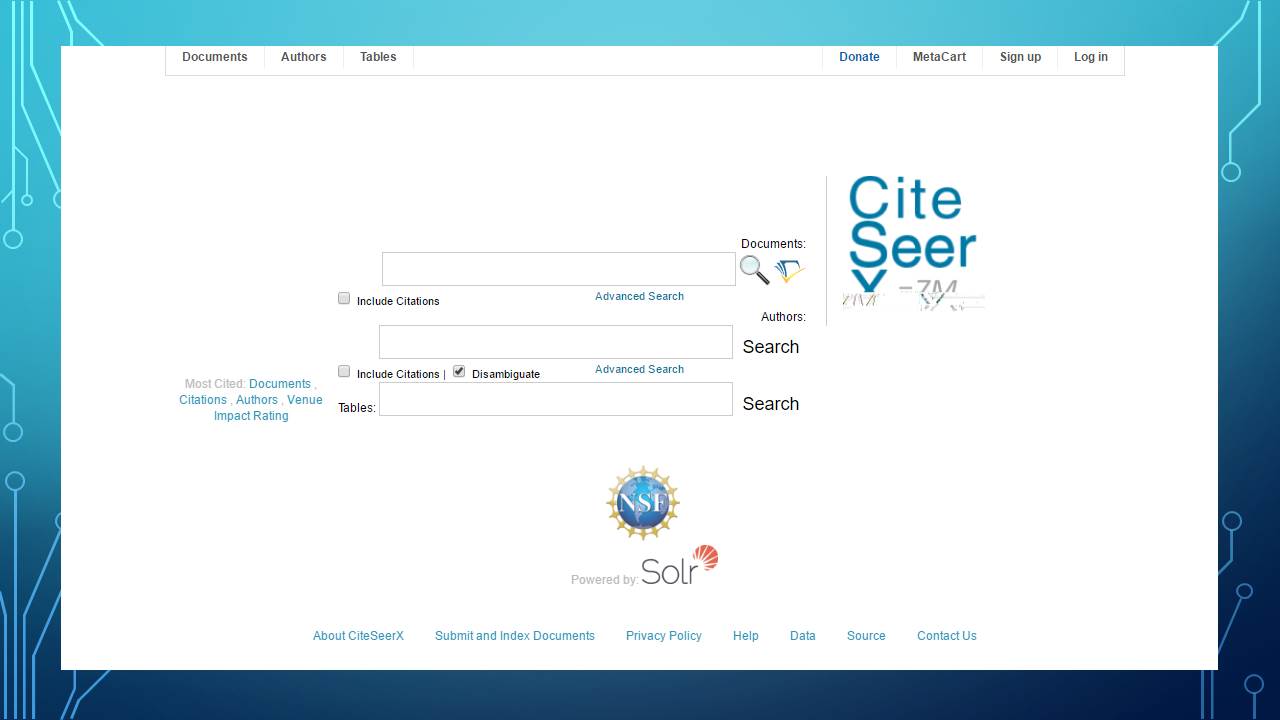Open Advanced Search under Documents field
1280x720 pixels.
pos(639,296)
